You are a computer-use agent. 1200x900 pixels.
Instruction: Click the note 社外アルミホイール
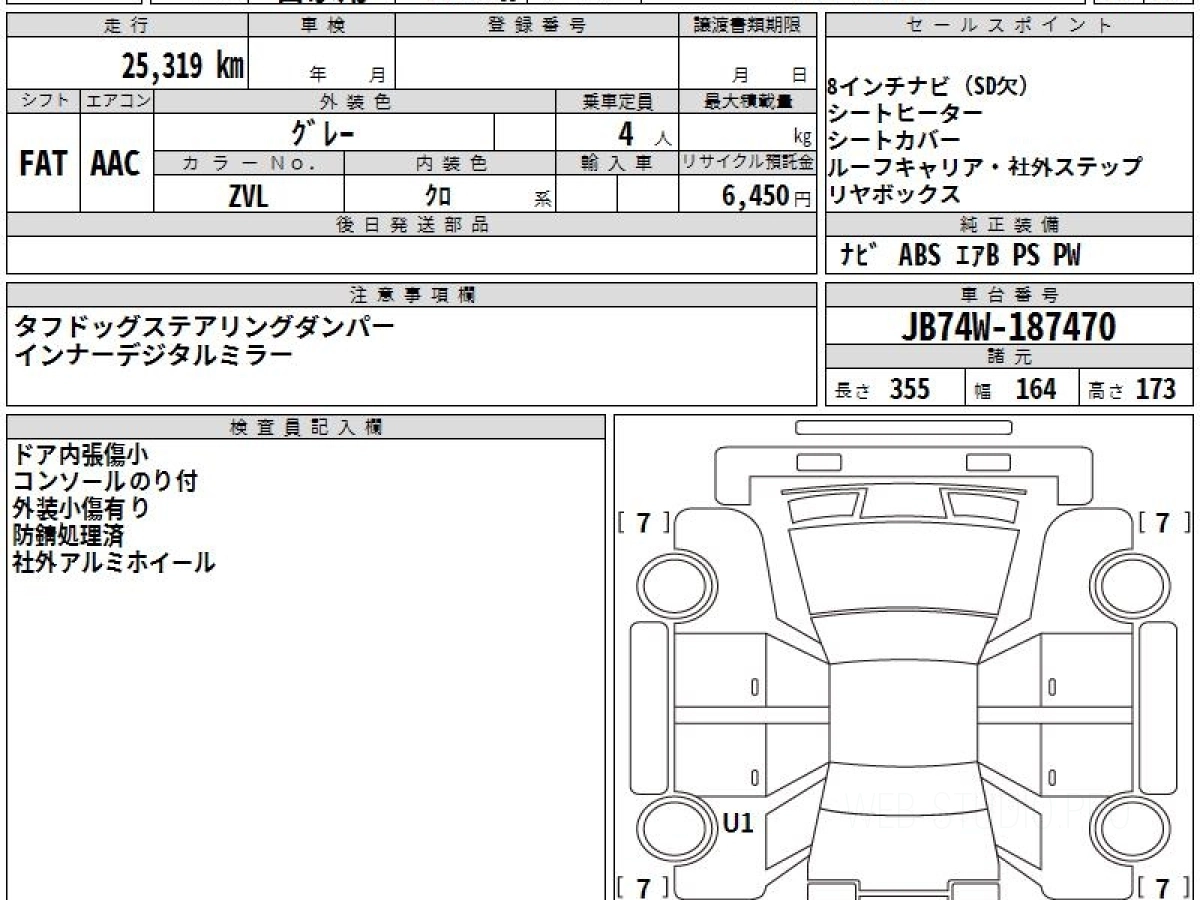coord(114,562)
